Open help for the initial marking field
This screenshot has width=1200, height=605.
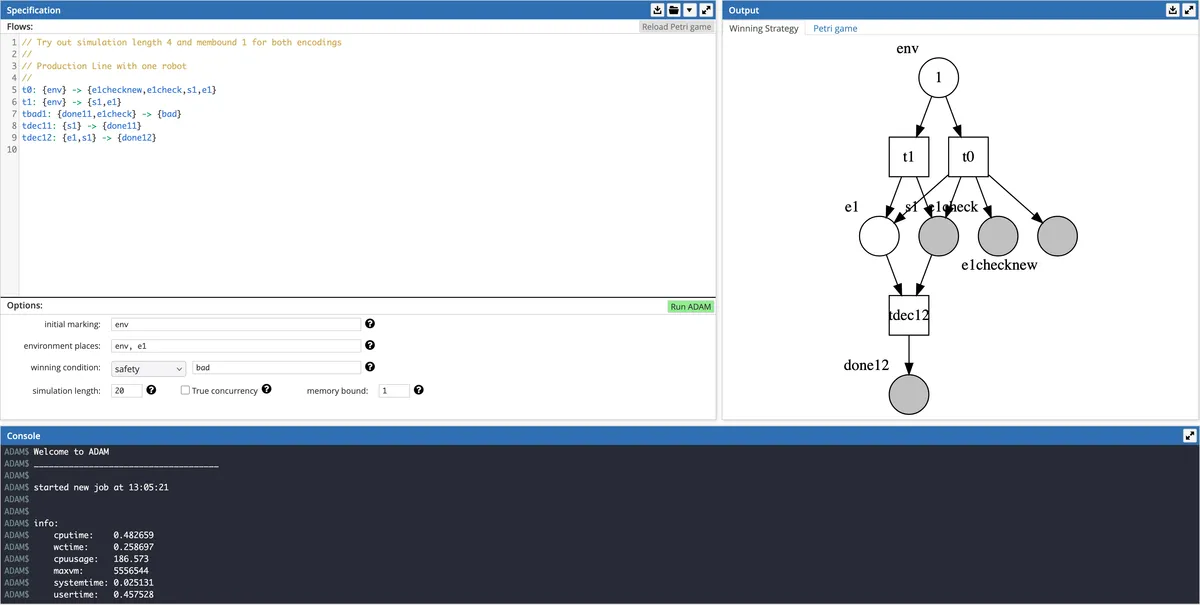pos(370,324)
